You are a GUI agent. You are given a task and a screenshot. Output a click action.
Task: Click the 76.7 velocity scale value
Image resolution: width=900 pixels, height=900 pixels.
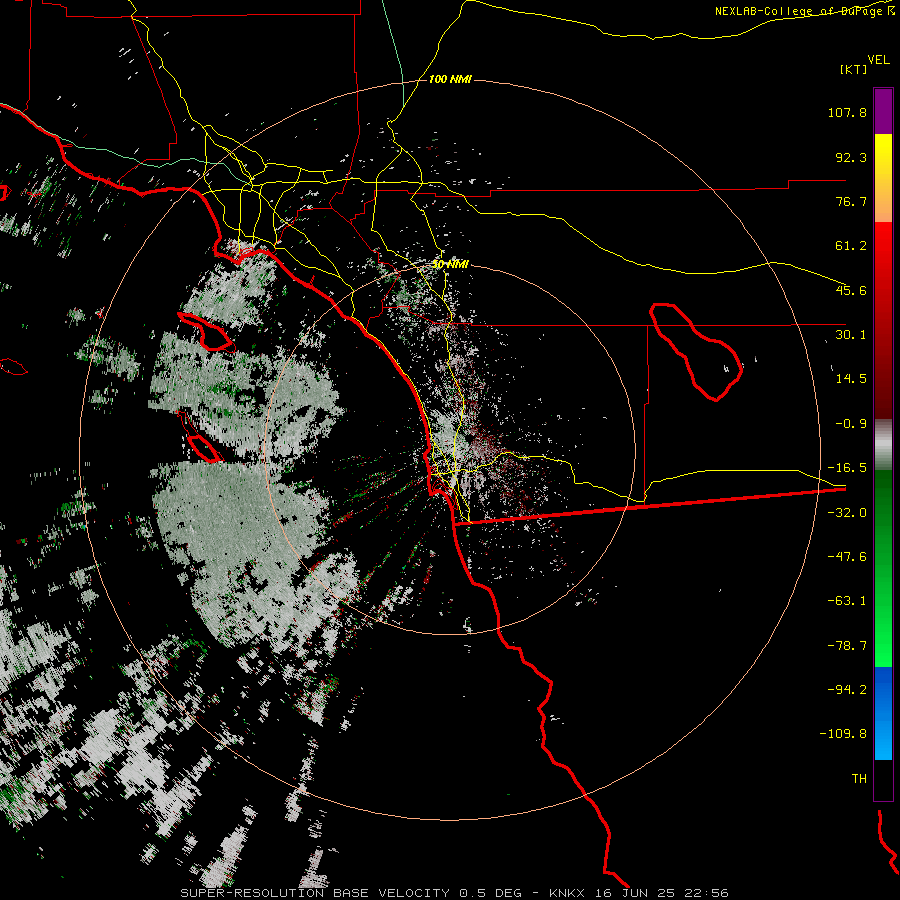[851, 201]
